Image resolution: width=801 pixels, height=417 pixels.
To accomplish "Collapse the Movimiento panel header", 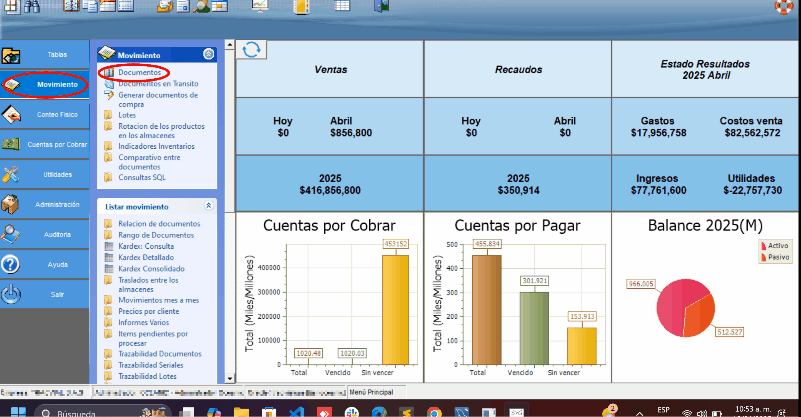I will point(208,54).
